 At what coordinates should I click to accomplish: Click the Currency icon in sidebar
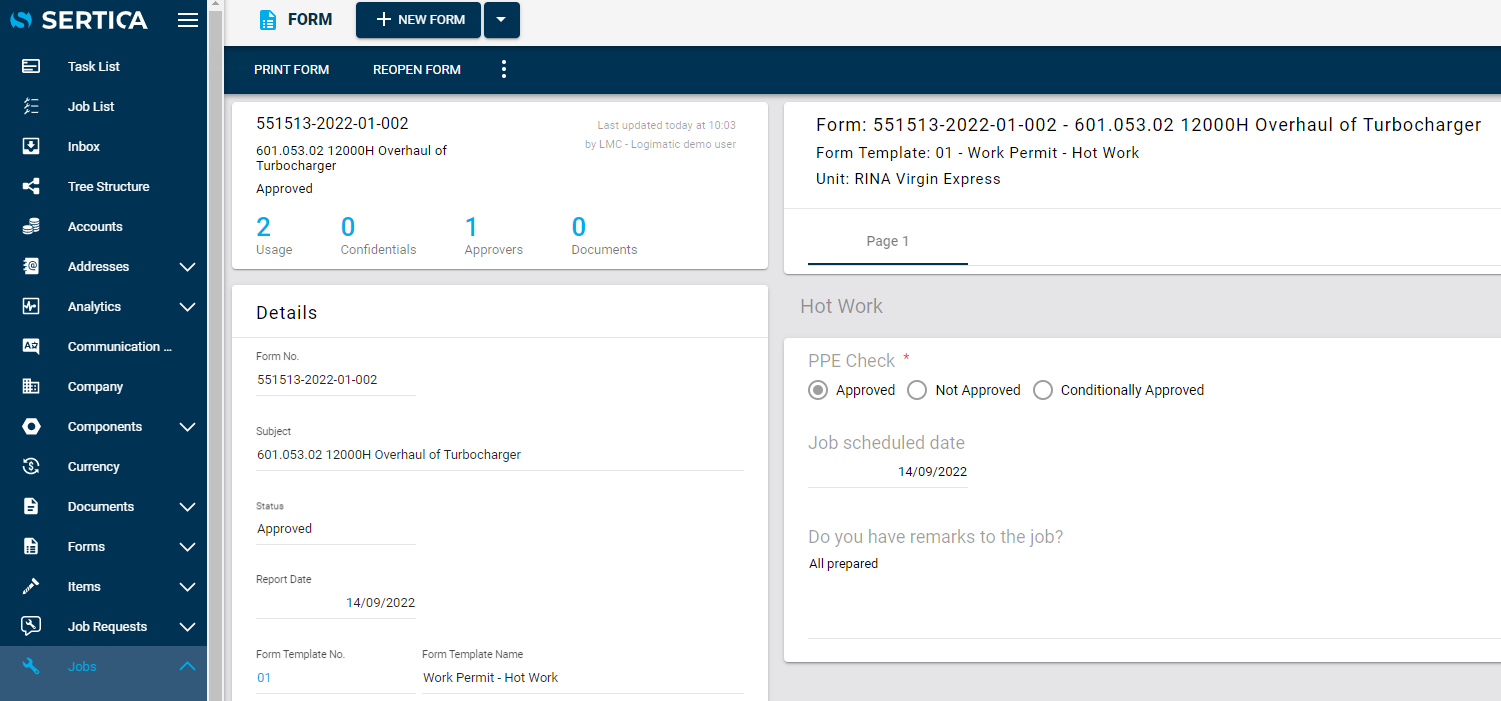[x=31, y=466]
